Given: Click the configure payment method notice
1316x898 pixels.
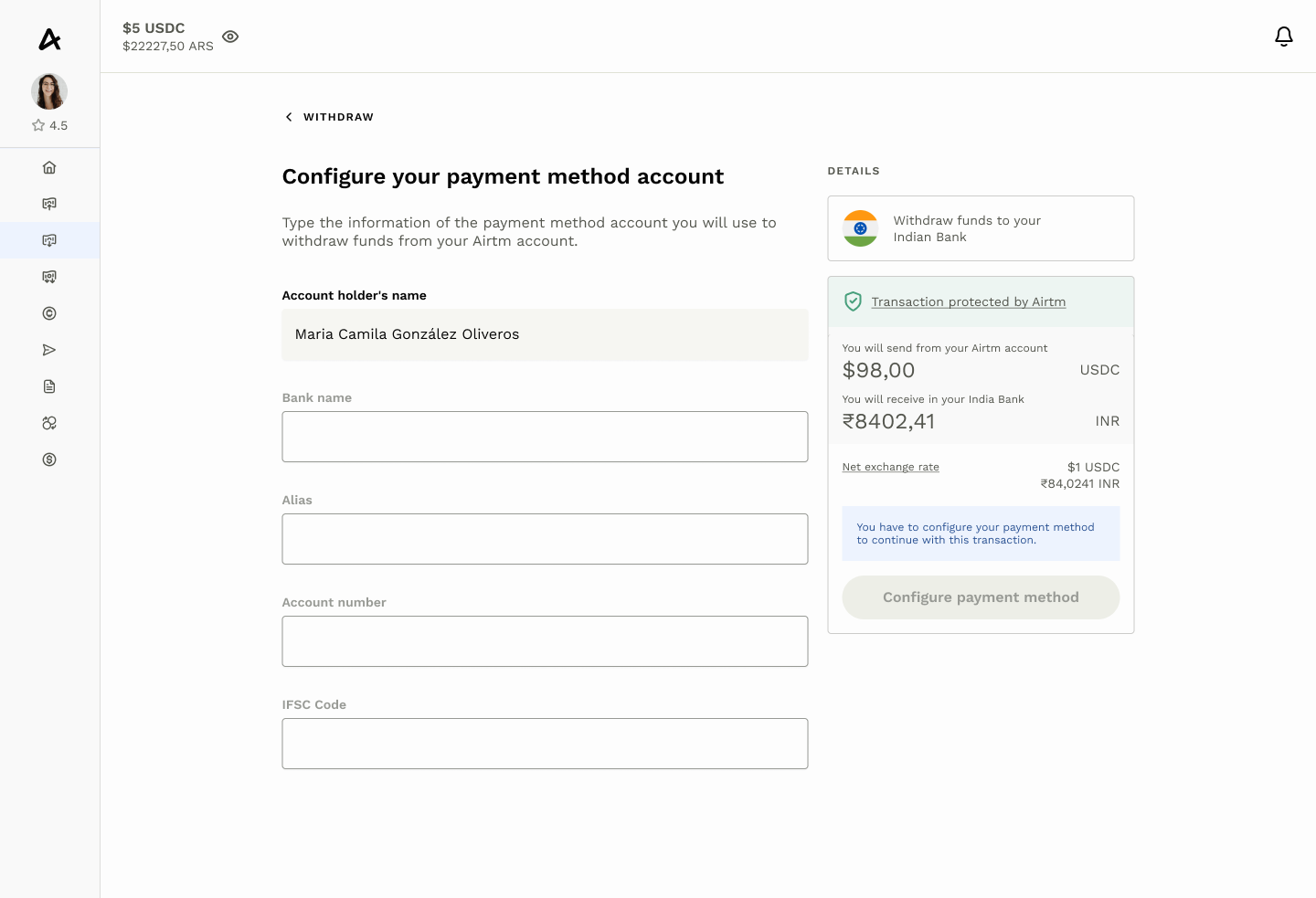Looking at the screenshot, I should (x=981, y=534).
